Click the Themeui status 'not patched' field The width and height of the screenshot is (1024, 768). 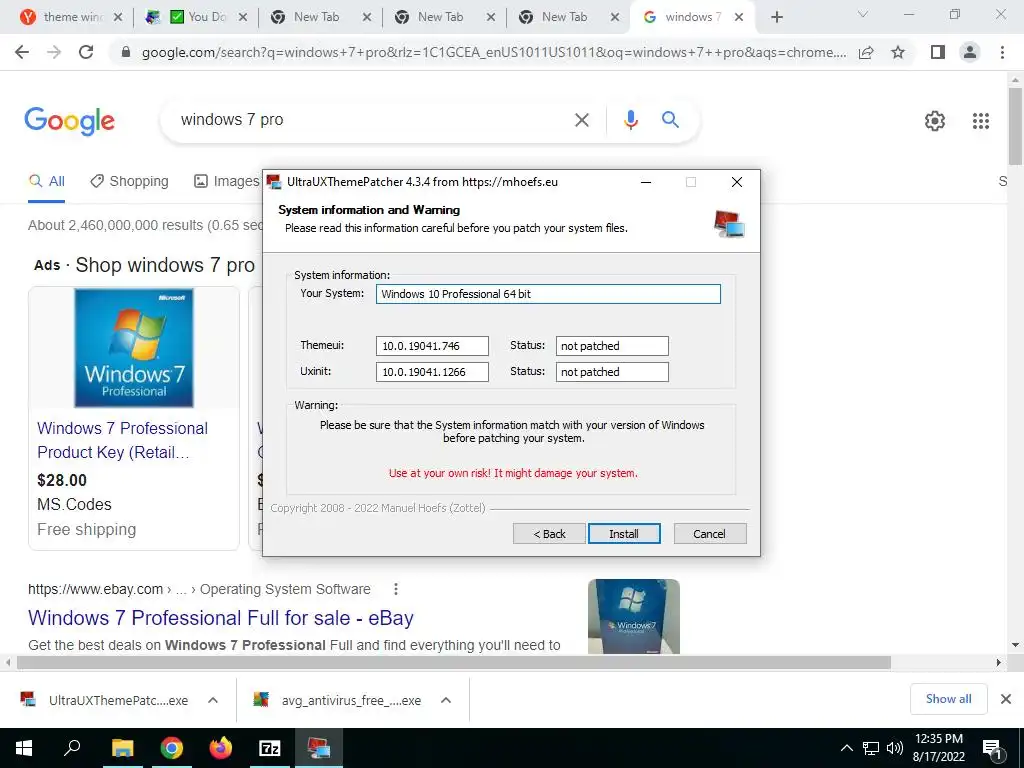[612, 346]
